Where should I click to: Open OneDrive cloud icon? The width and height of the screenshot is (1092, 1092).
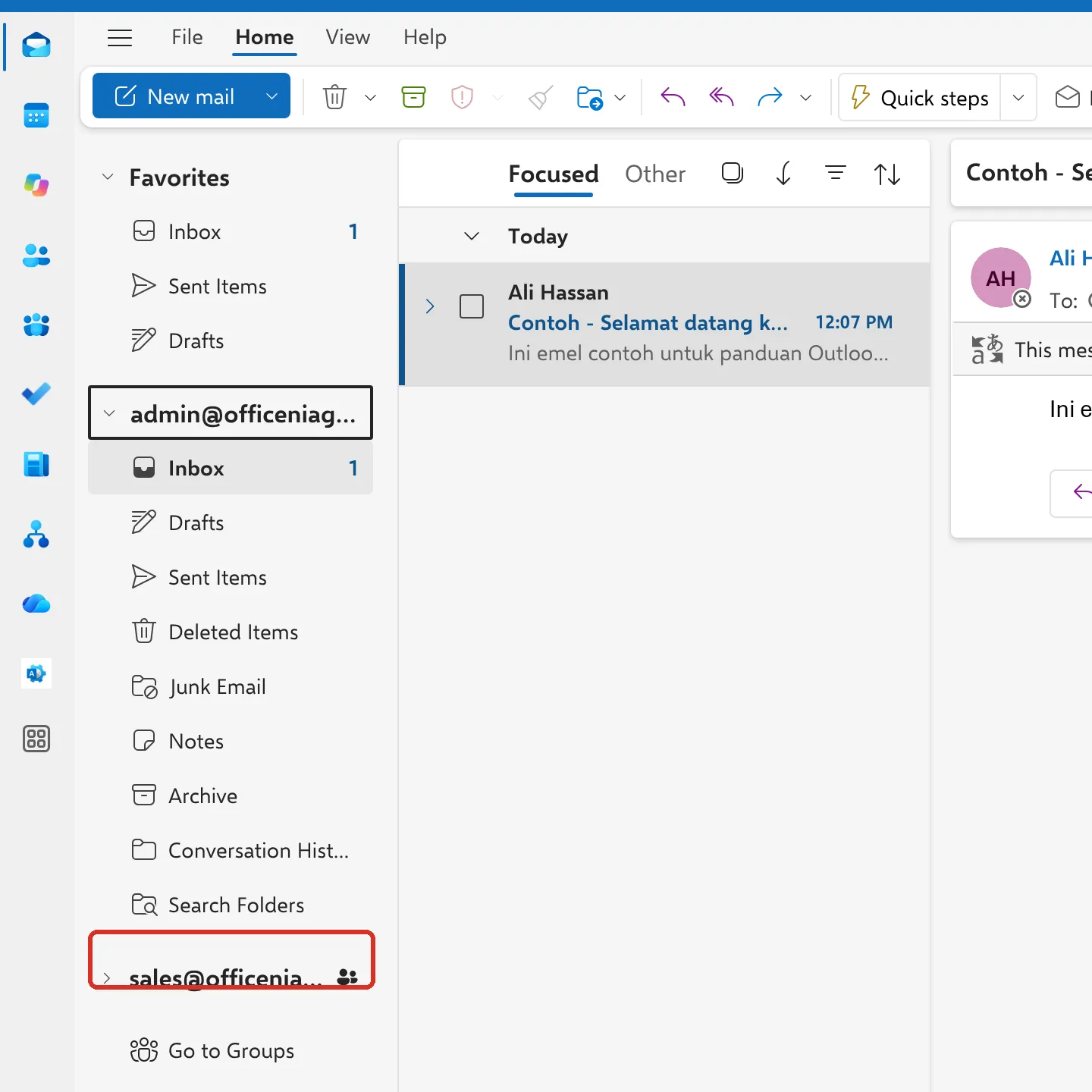point(36,604)
